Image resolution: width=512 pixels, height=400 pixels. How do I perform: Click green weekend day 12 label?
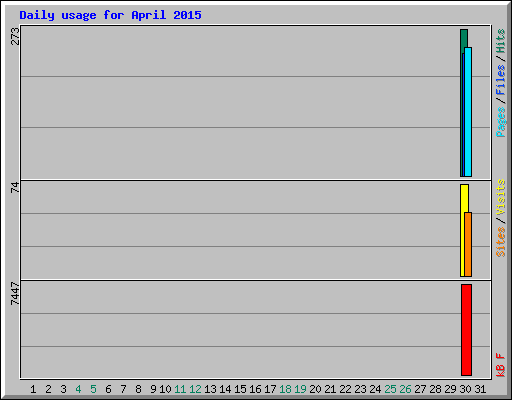[195, 389]
